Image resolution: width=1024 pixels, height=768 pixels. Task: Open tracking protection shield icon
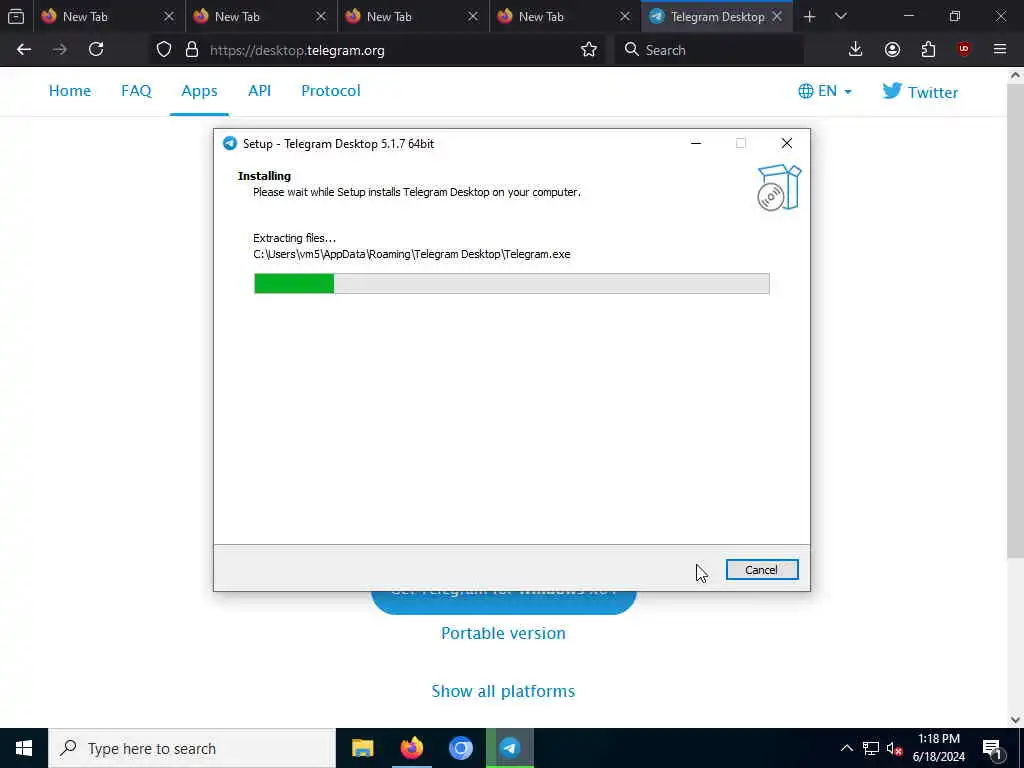(164, 50)
